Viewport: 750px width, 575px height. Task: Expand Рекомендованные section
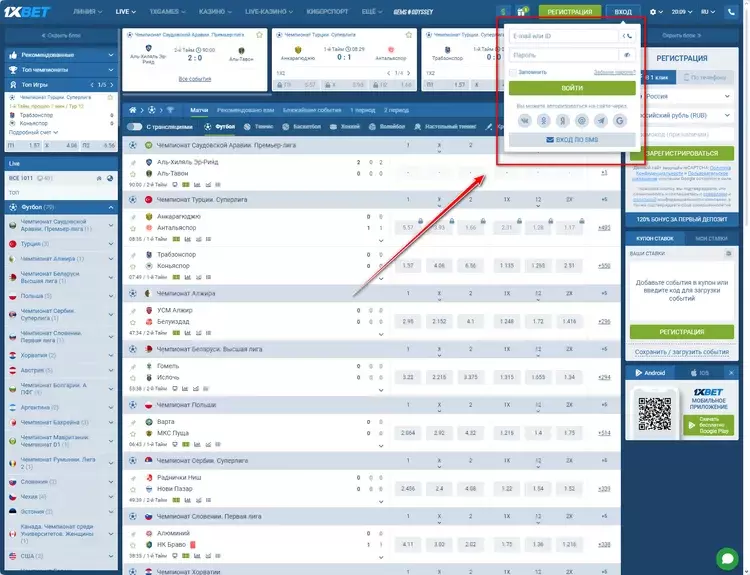pos(61,55)
